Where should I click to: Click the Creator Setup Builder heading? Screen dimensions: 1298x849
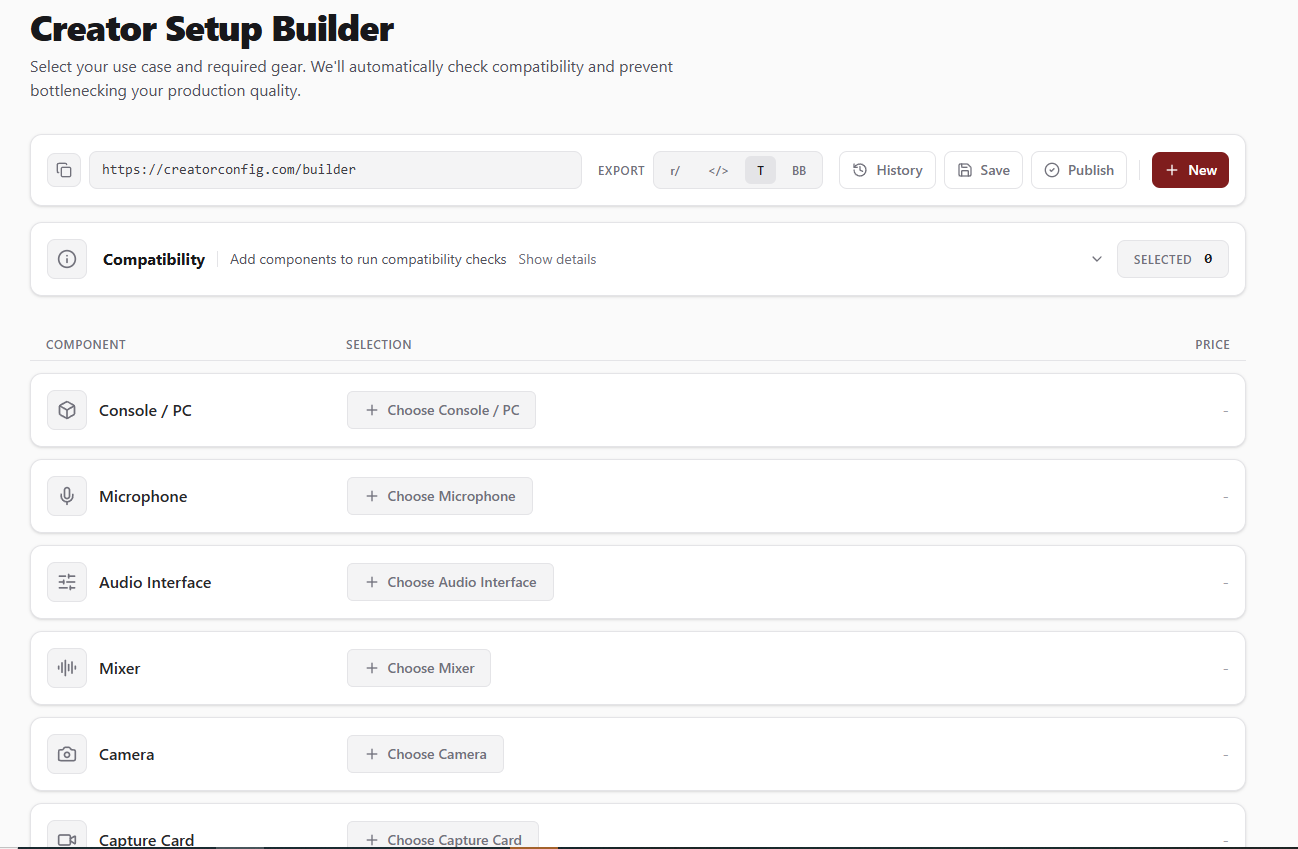(x=212, y=29)
